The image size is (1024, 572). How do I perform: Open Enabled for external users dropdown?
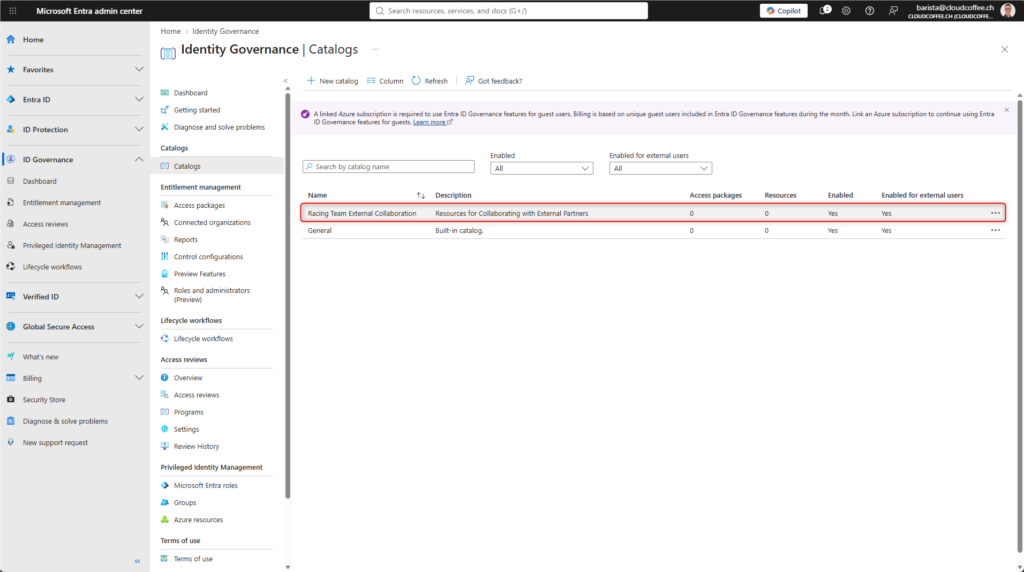pyautogui.click(x=660, y=168)
